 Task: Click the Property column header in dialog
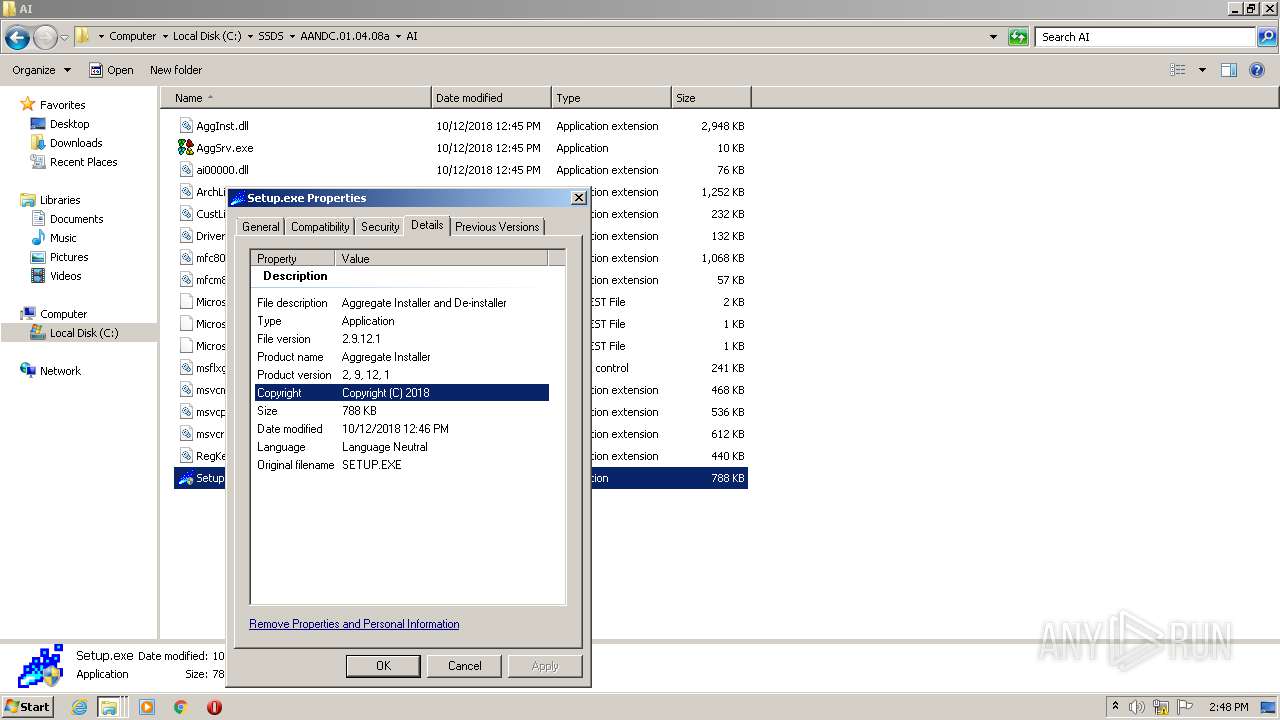(x=292, y=258)
